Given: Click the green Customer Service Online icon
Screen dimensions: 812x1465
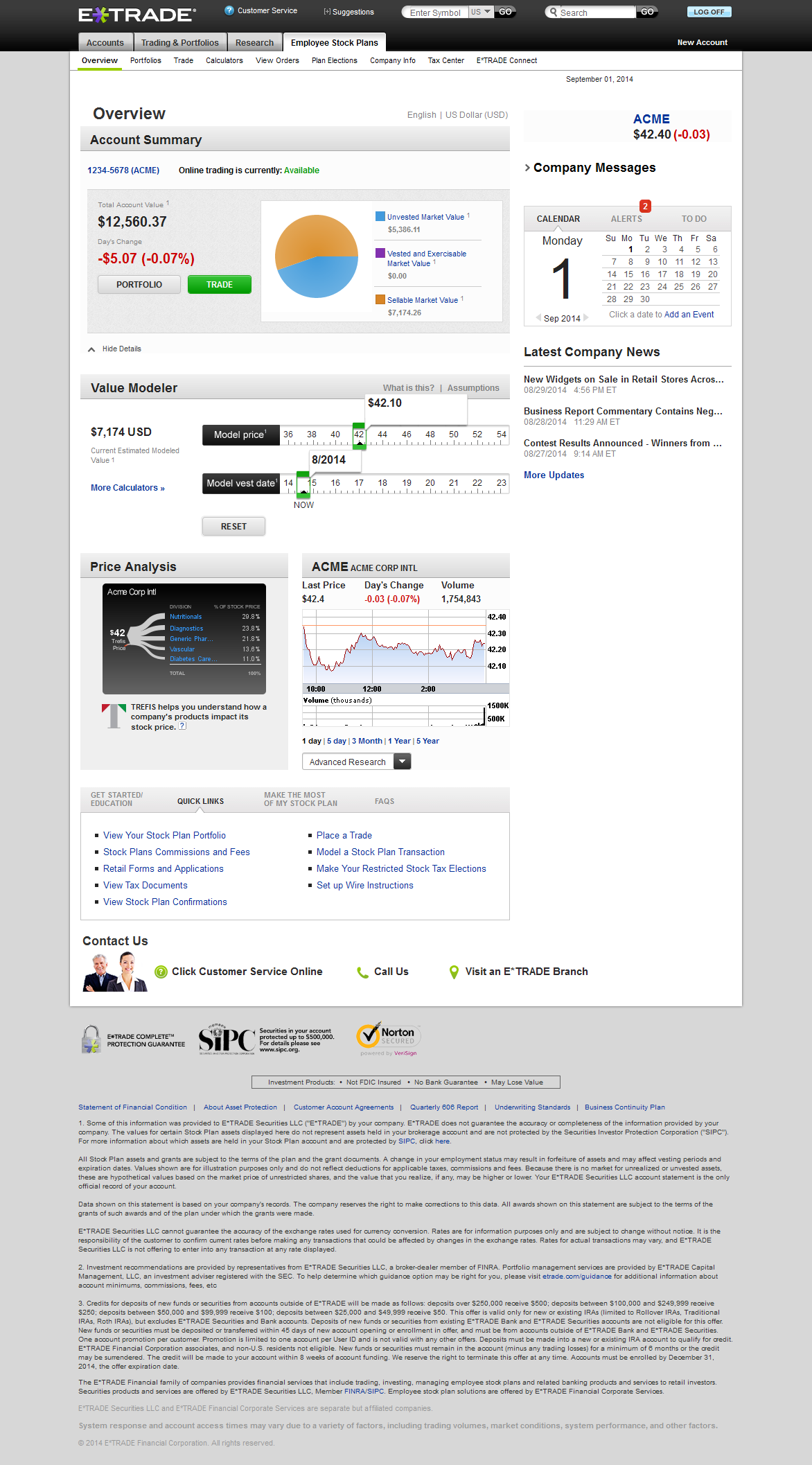Looking at the screenshot, I should 161,972.
